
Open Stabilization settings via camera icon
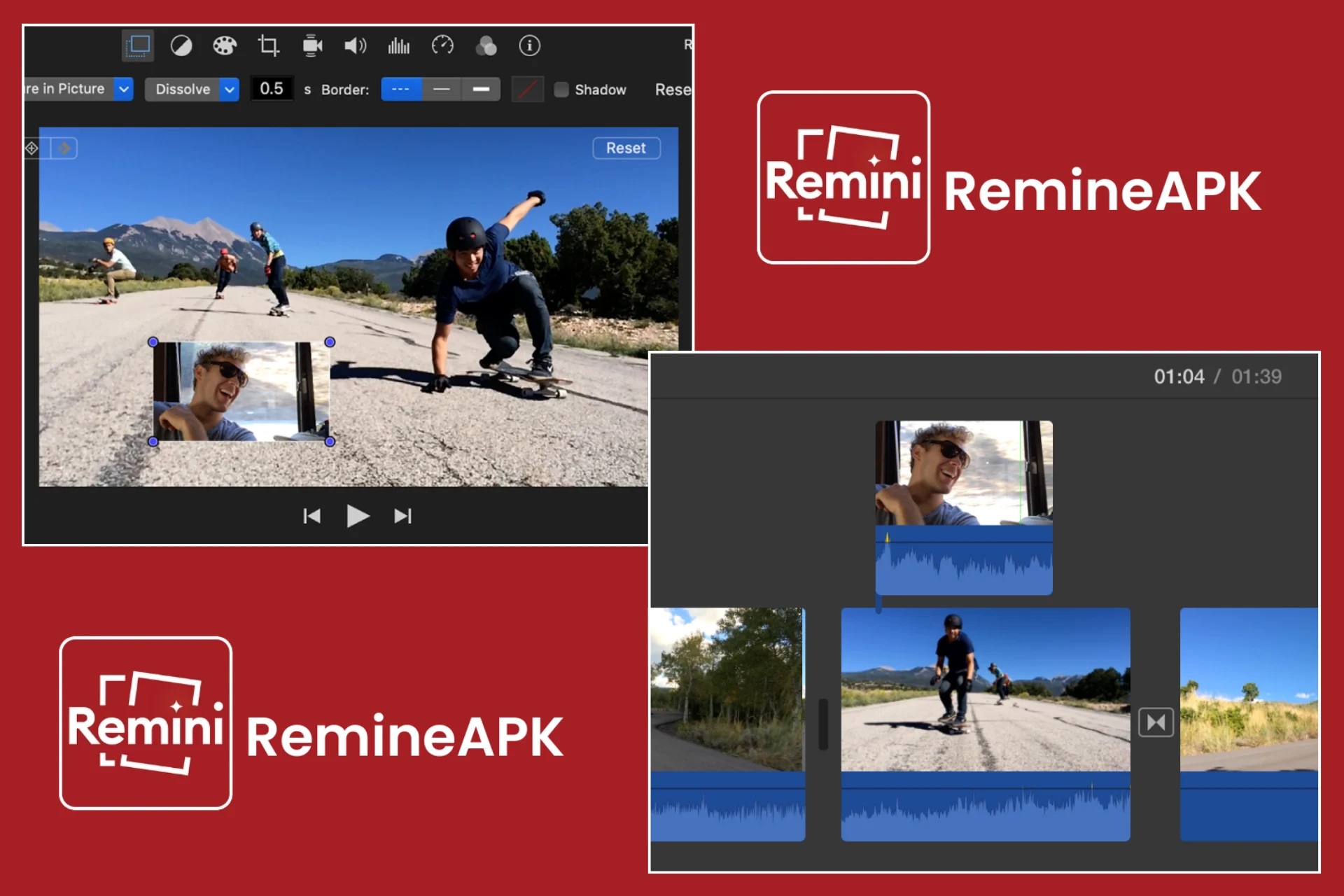[x=312, y=46]
